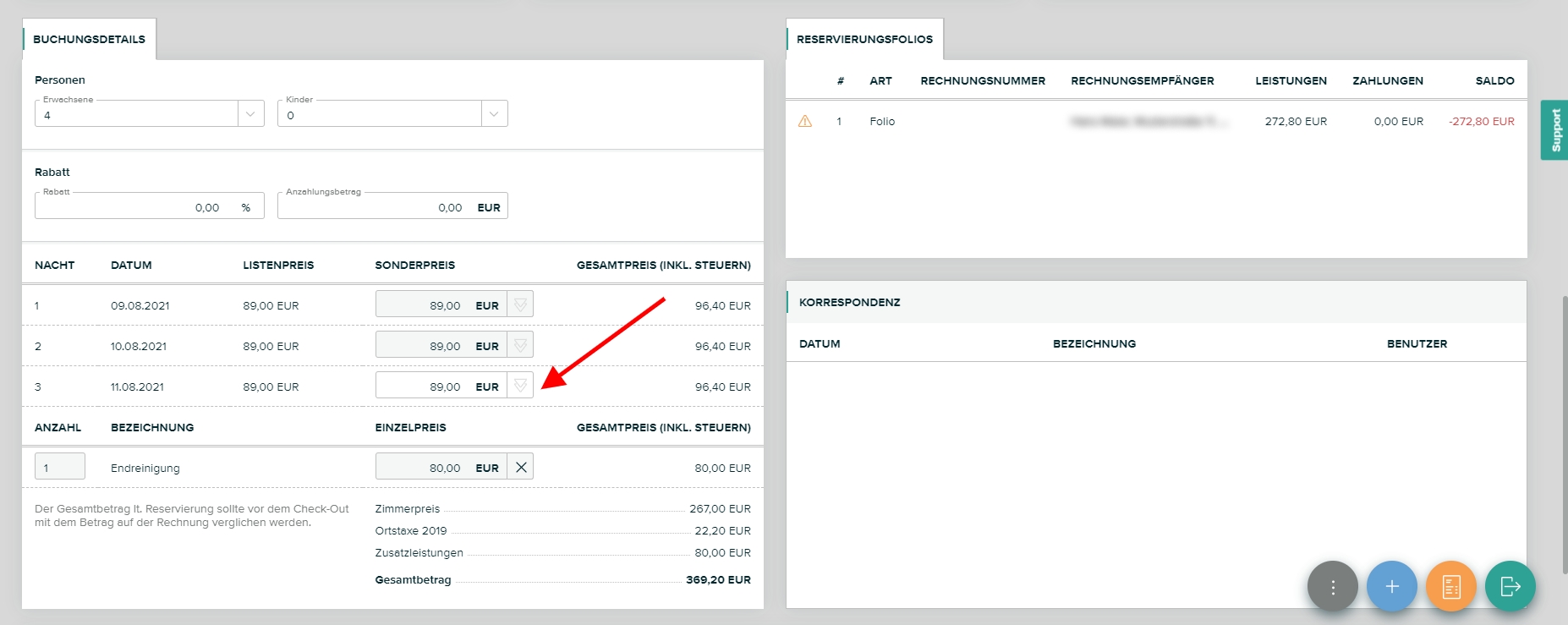
Task: Select the Reservierungsfolios tab
Action: (864, 40)
